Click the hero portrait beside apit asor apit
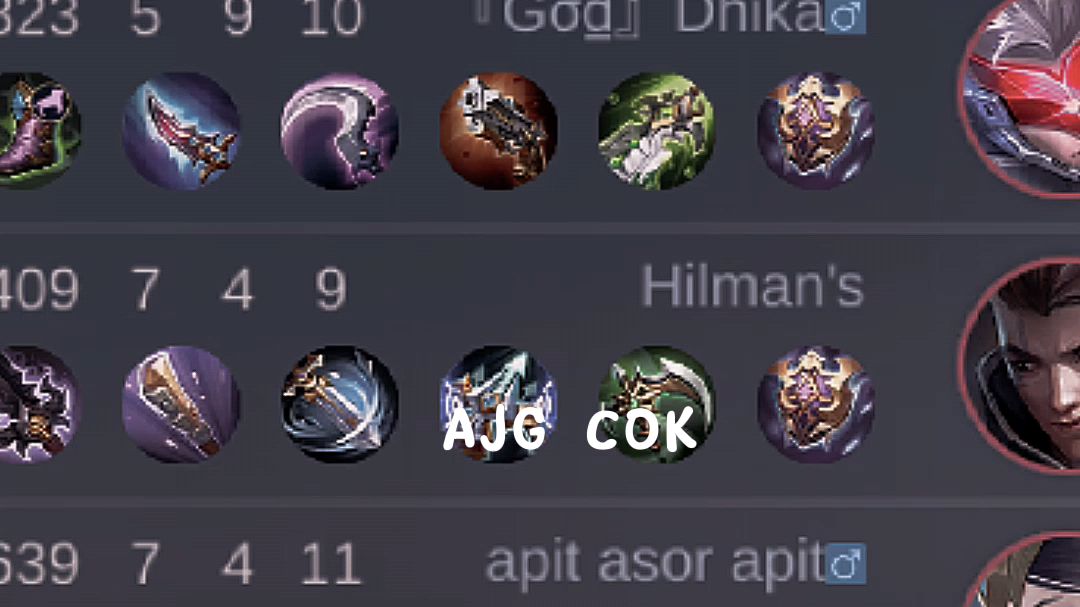This screenshot has width=1080, height=607. 1023,570
